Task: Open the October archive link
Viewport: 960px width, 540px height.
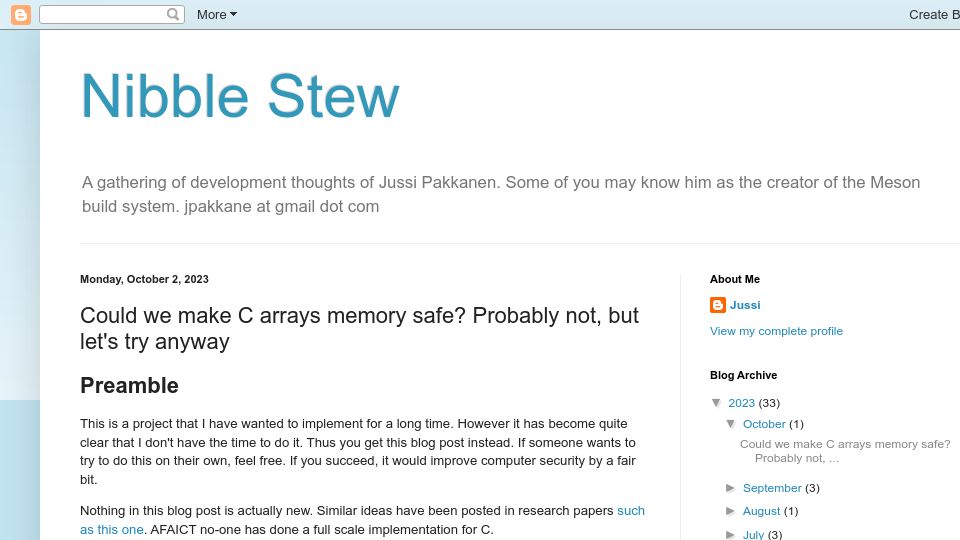Action: click(x=764, y=424)
